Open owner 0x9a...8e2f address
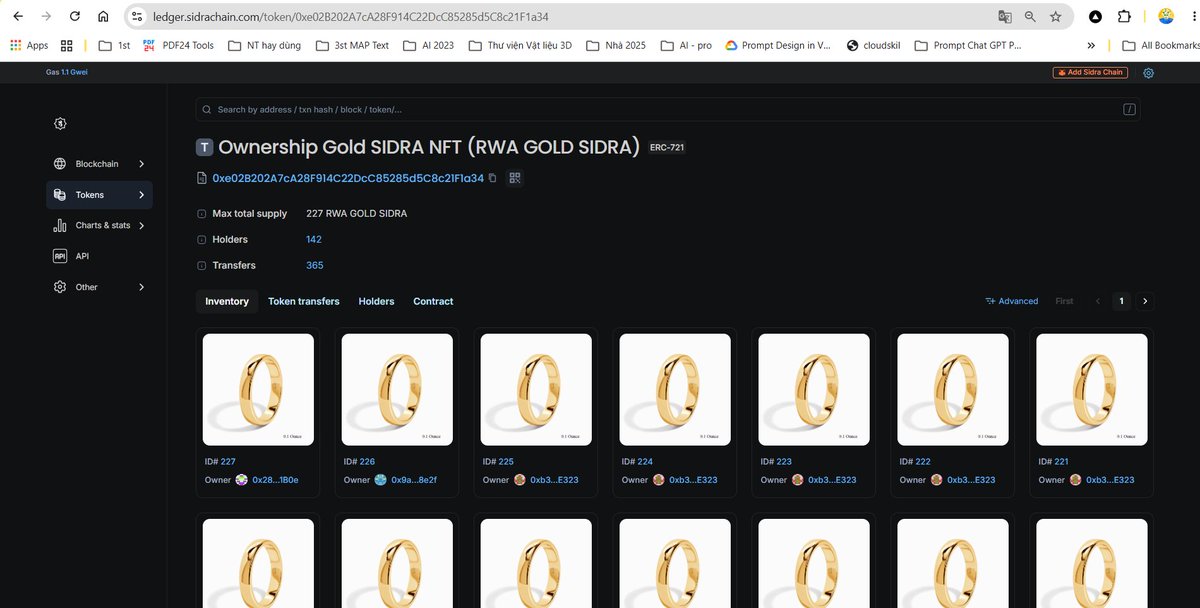 point(414,480)
